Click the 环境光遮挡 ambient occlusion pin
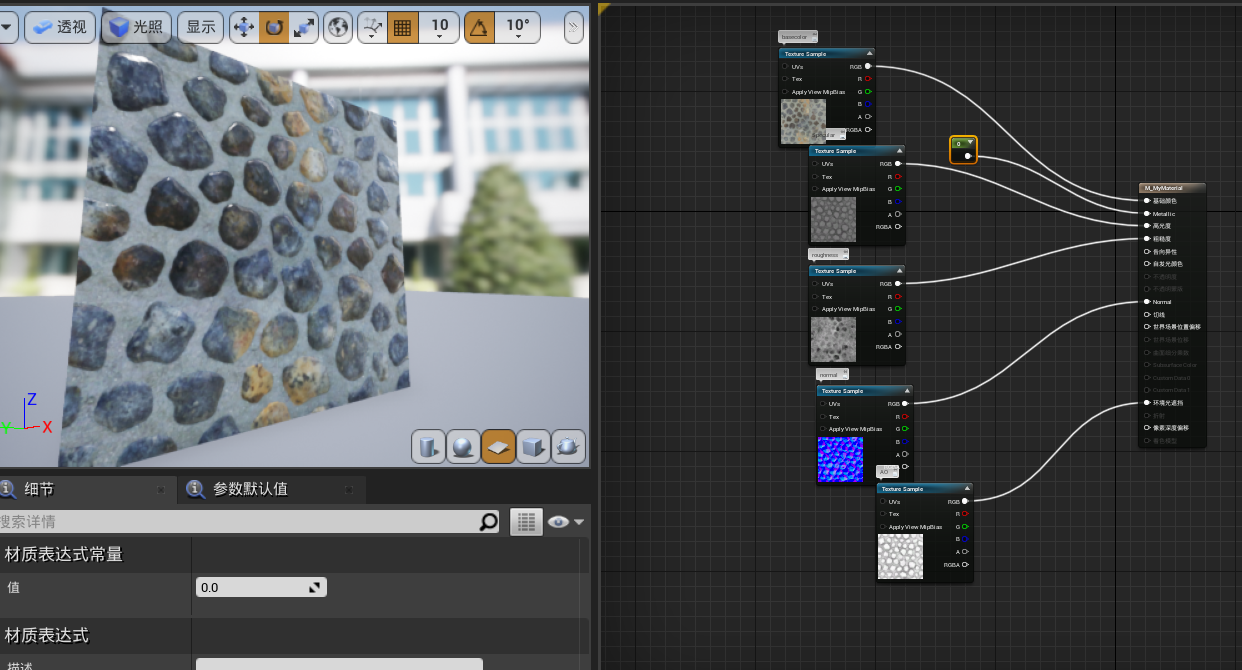This screenshot has height=670, width=1242. (1147, 403)
